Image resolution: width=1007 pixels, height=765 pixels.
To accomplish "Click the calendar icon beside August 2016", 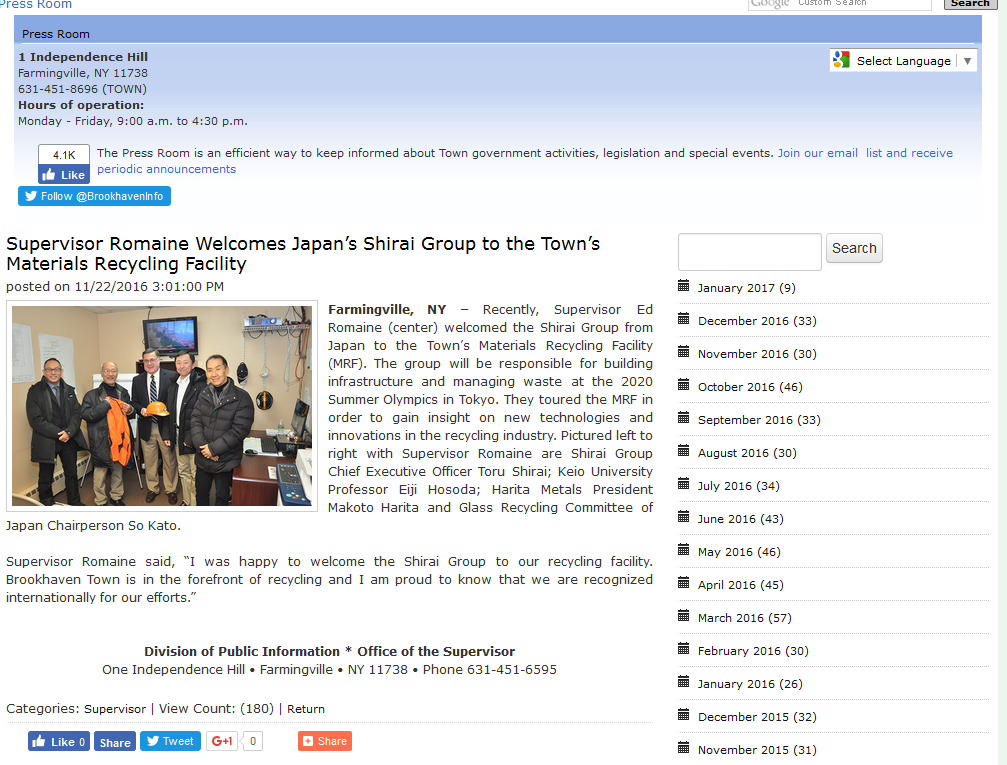I will 683,451.
